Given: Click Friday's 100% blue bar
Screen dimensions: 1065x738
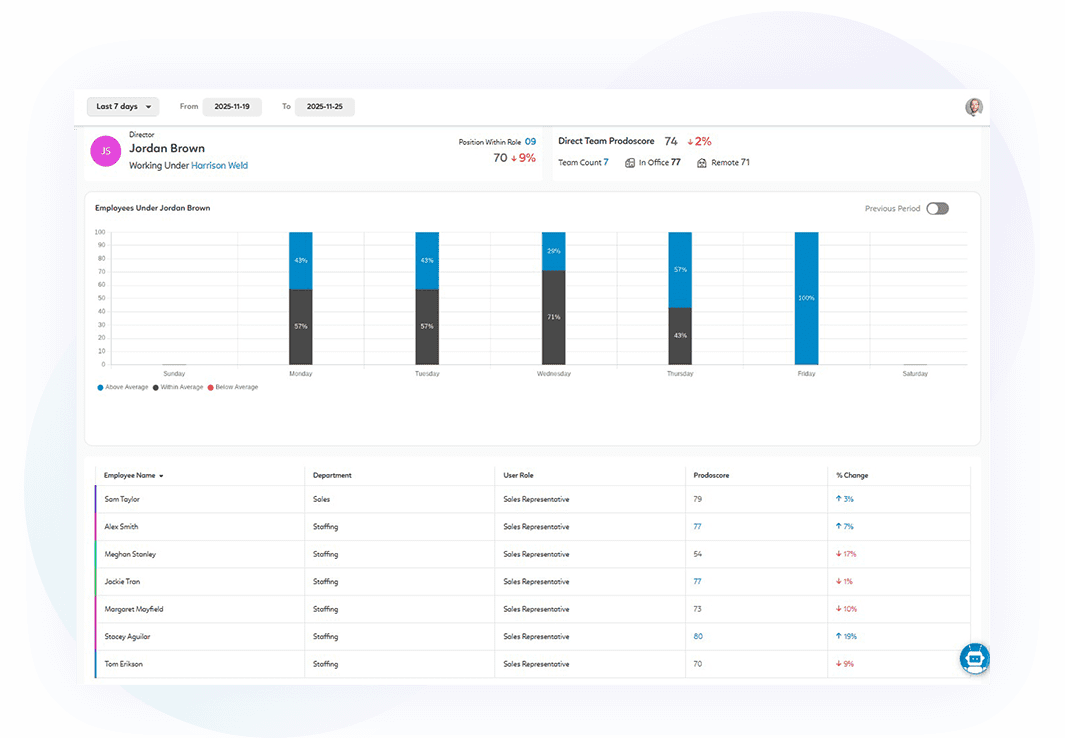Looking at the screenshot, I should (805, 298).
